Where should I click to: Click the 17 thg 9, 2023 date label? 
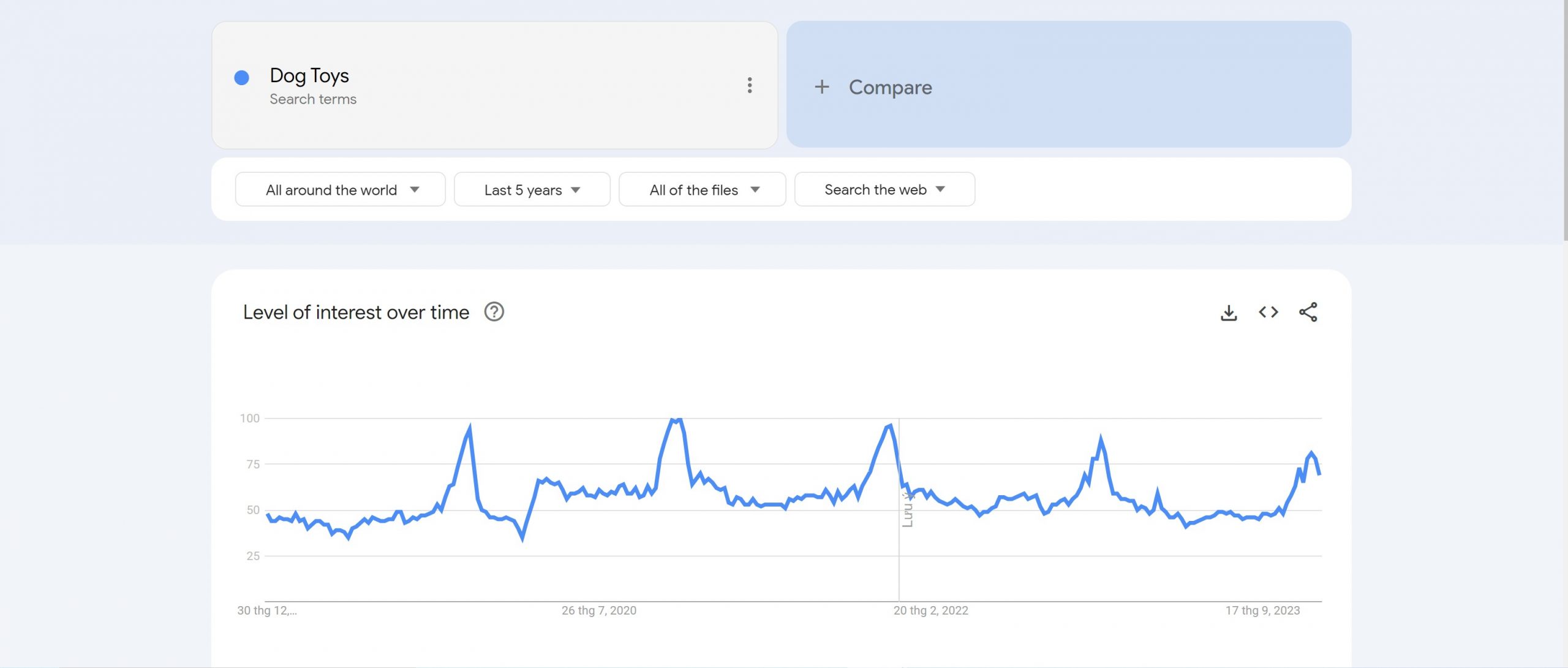(1262, 610)
